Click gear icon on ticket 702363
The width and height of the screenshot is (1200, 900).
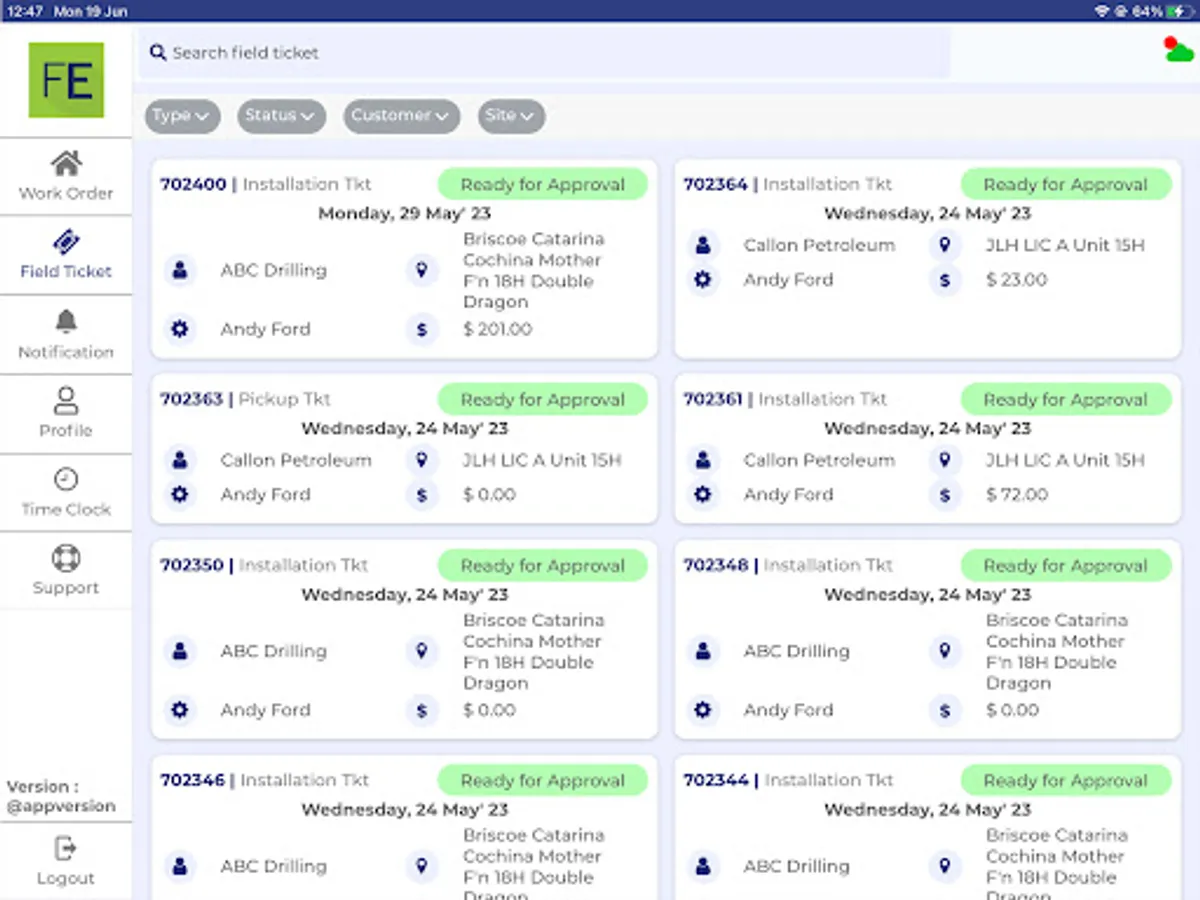[180, 495]
